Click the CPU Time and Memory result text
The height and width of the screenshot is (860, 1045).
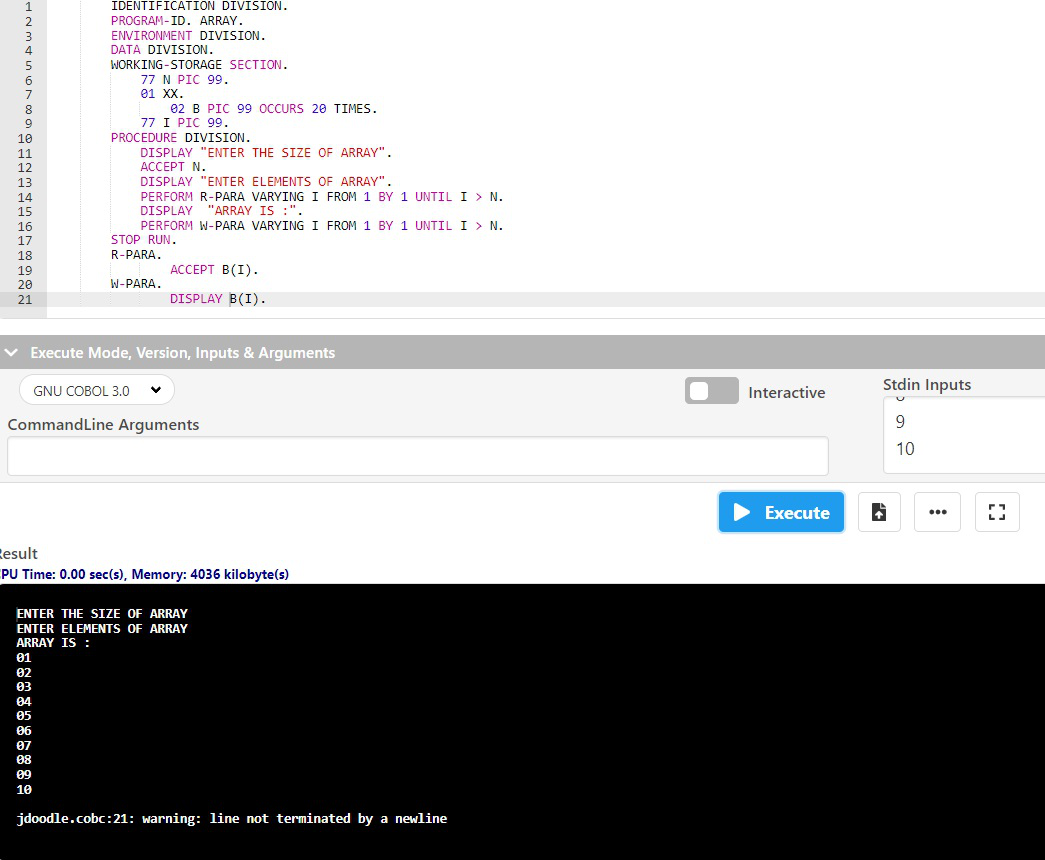click(x=144, y=574)
